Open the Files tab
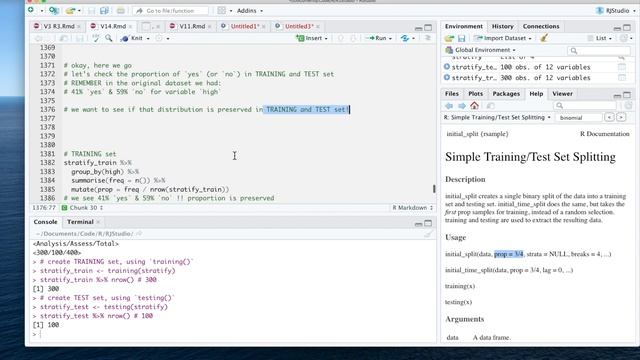 [x=451, y=93]
